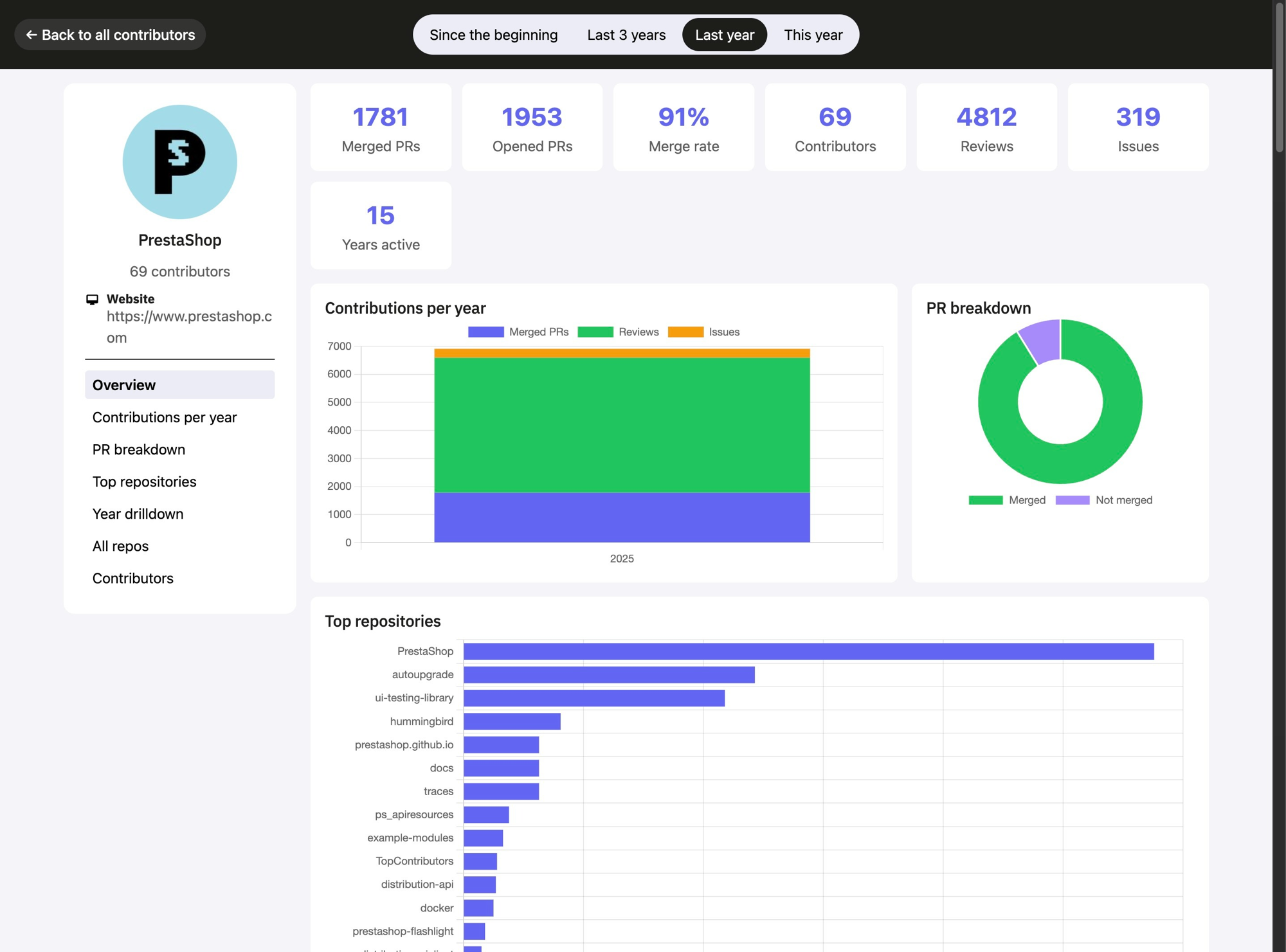This screenshot has width=1286, height=952.
Task: Click the 69 Contributors stat card
Action: coord(835,127)
